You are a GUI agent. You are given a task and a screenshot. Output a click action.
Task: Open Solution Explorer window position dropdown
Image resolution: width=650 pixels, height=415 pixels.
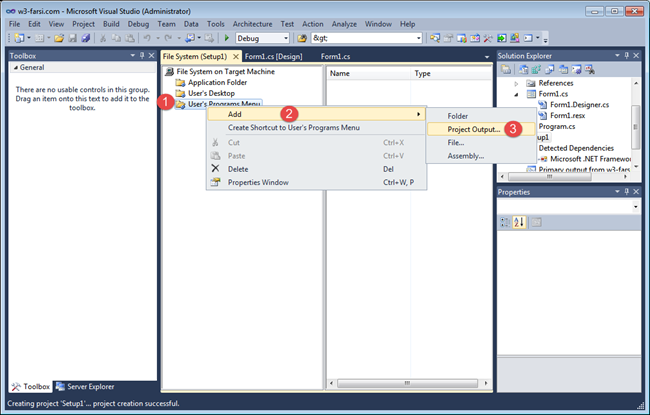[x=617, y=55]
